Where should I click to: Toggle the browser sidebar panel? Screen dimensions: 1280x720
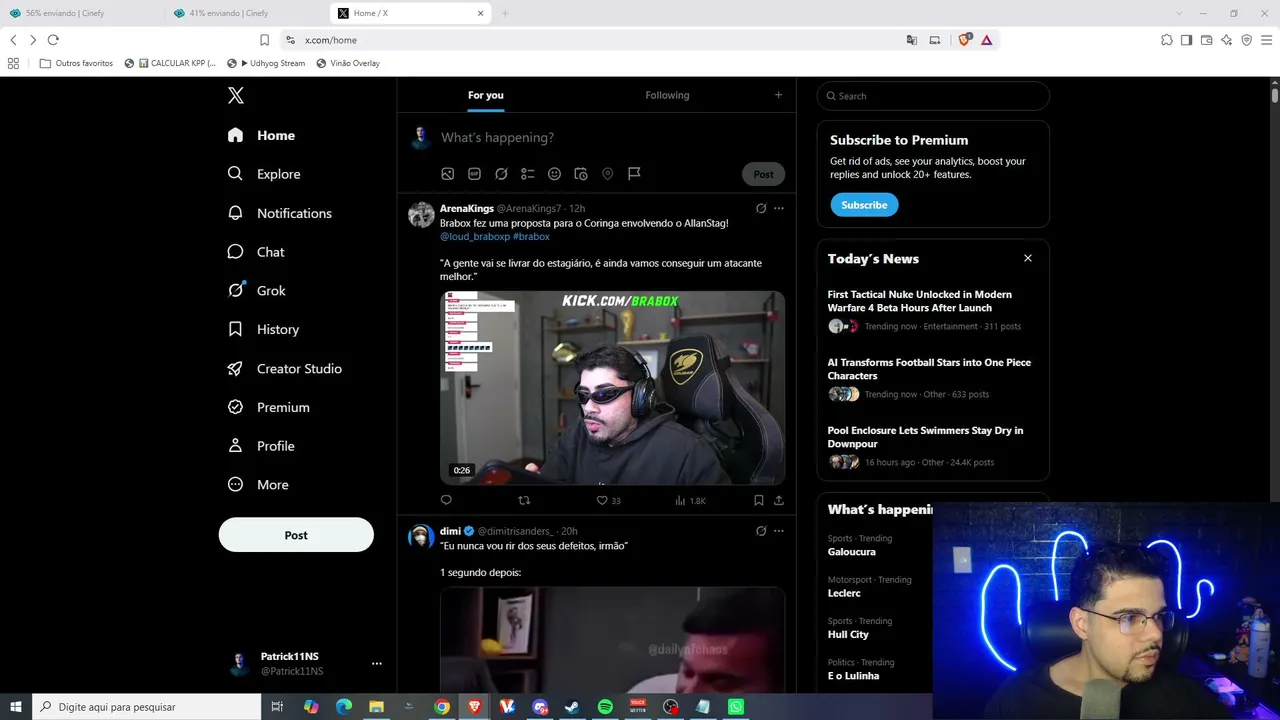[x=1186, y=40]
